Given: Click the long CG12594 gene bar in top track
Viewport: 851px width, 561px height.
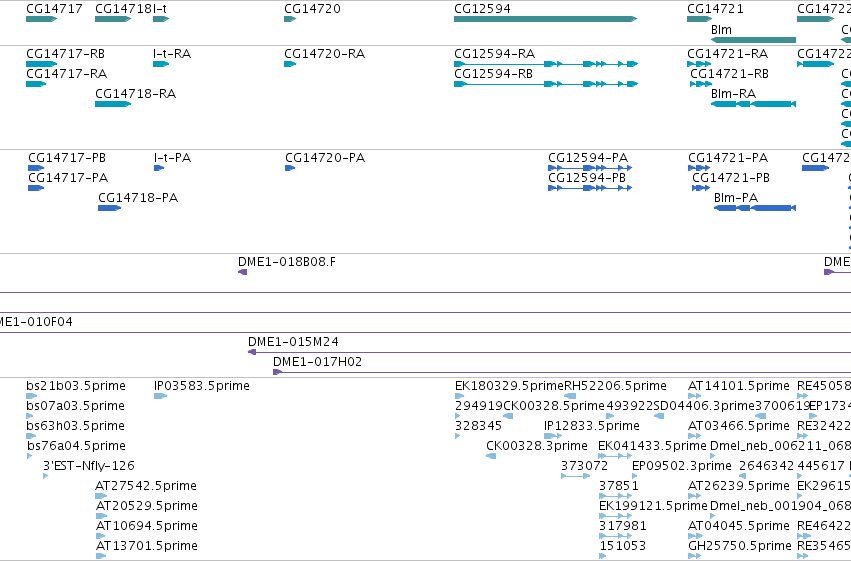Looking at the screenshot, I should click(545, 19).
